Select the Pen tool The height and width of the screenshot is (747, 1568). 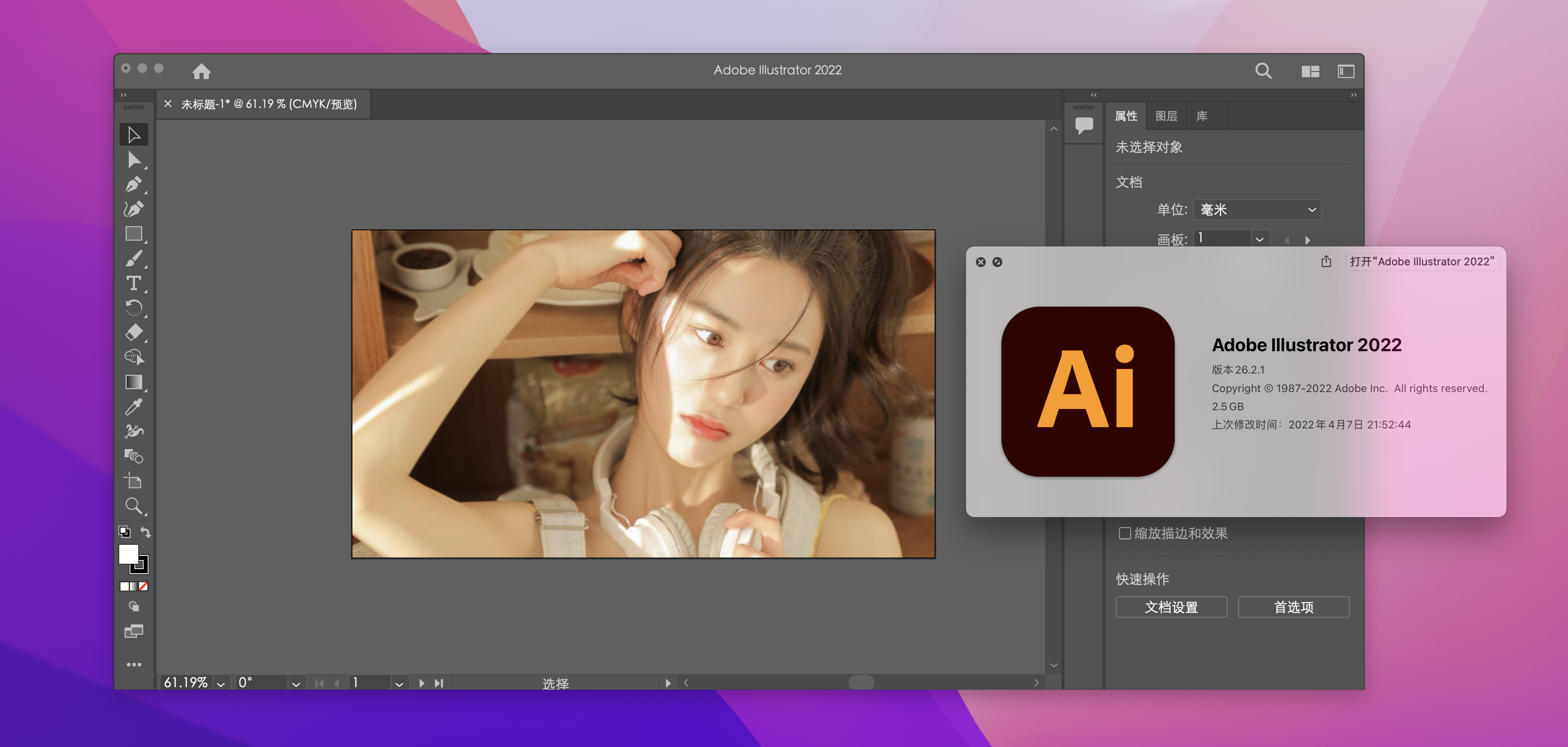tap(133, 184)
